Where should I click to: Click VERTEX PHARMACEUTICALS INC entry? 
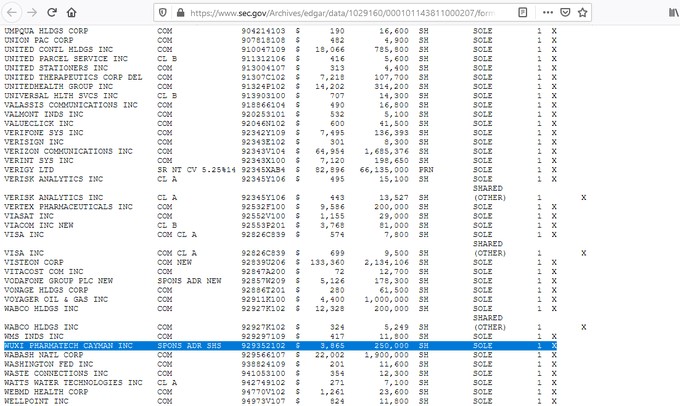coord(68,206)
